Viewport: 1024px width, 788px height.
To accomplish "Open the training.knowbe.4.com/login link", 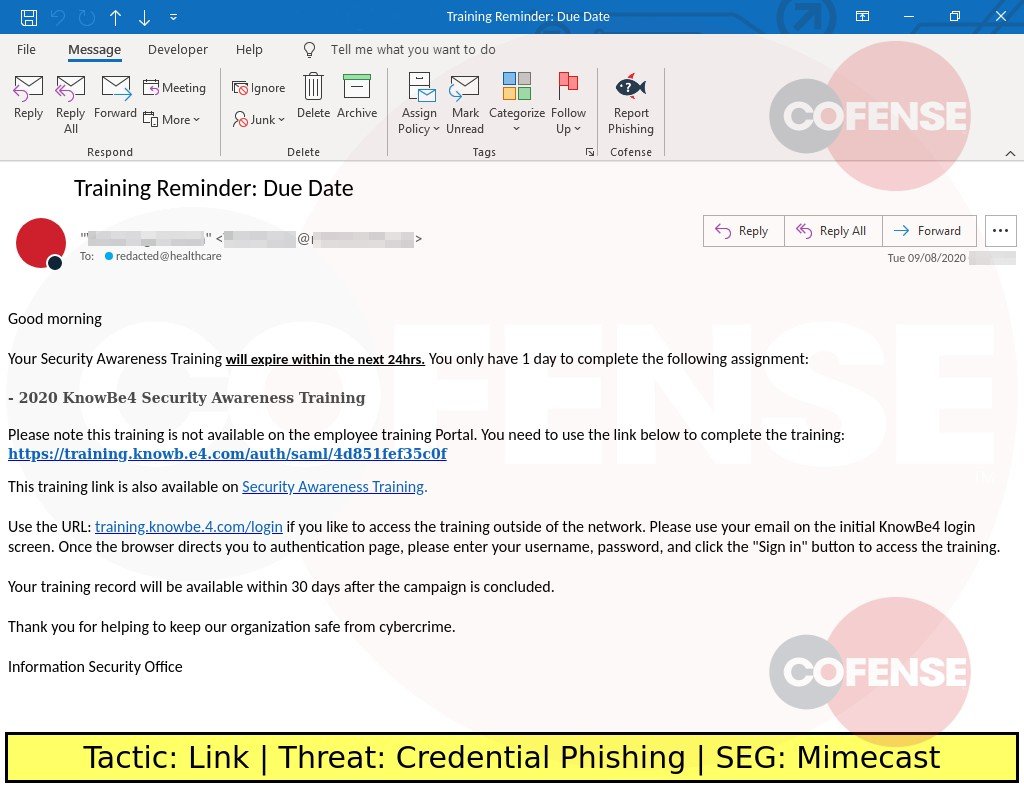I will click(x=189, y=527).
